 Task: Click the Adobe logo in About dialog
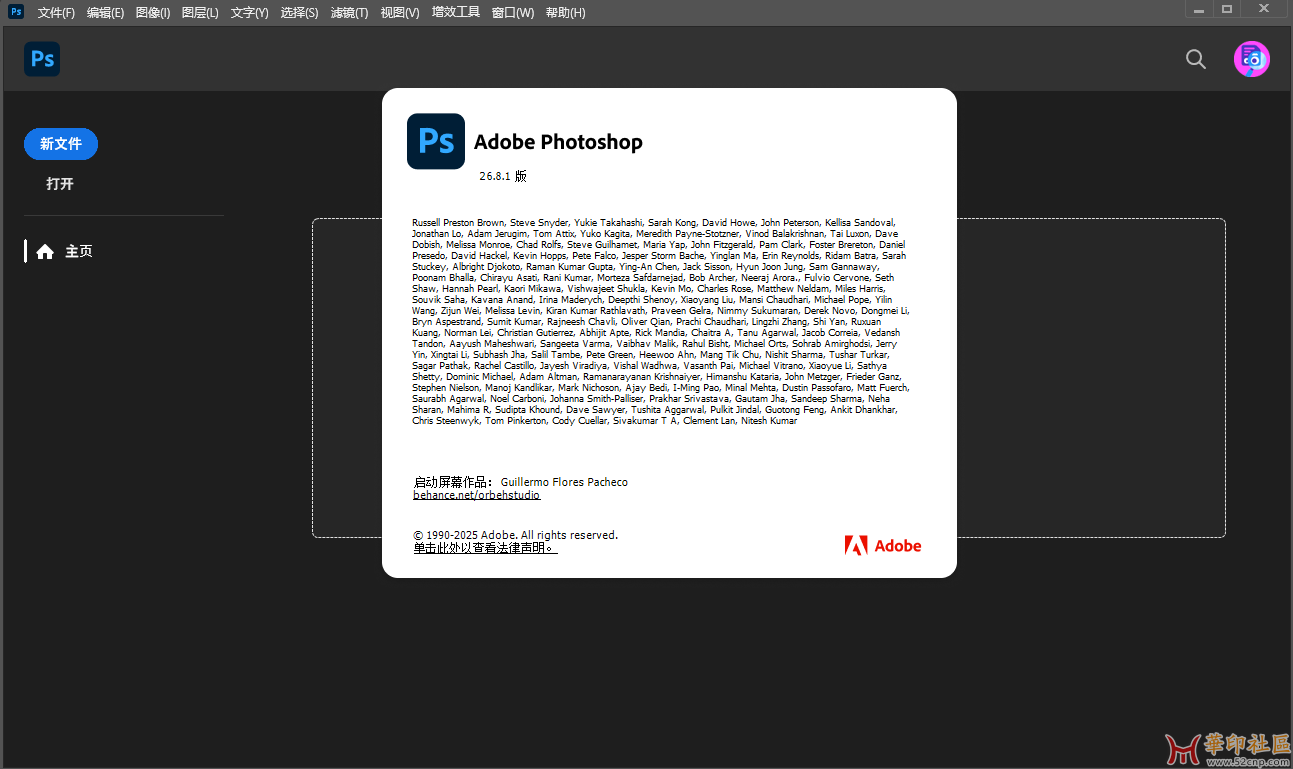coord(883,545)
